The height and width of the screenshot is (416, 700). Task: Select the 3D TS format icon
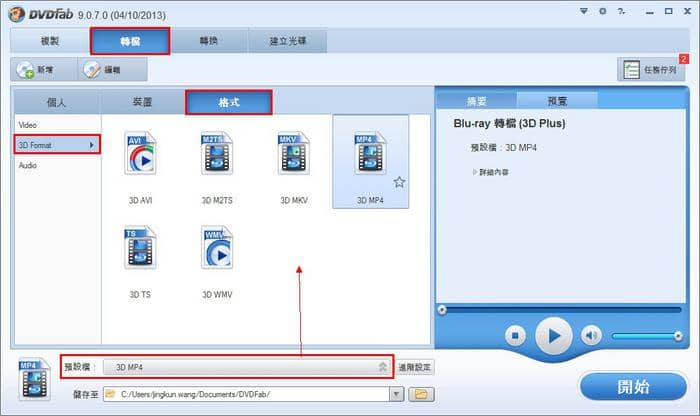coord(140,248)
